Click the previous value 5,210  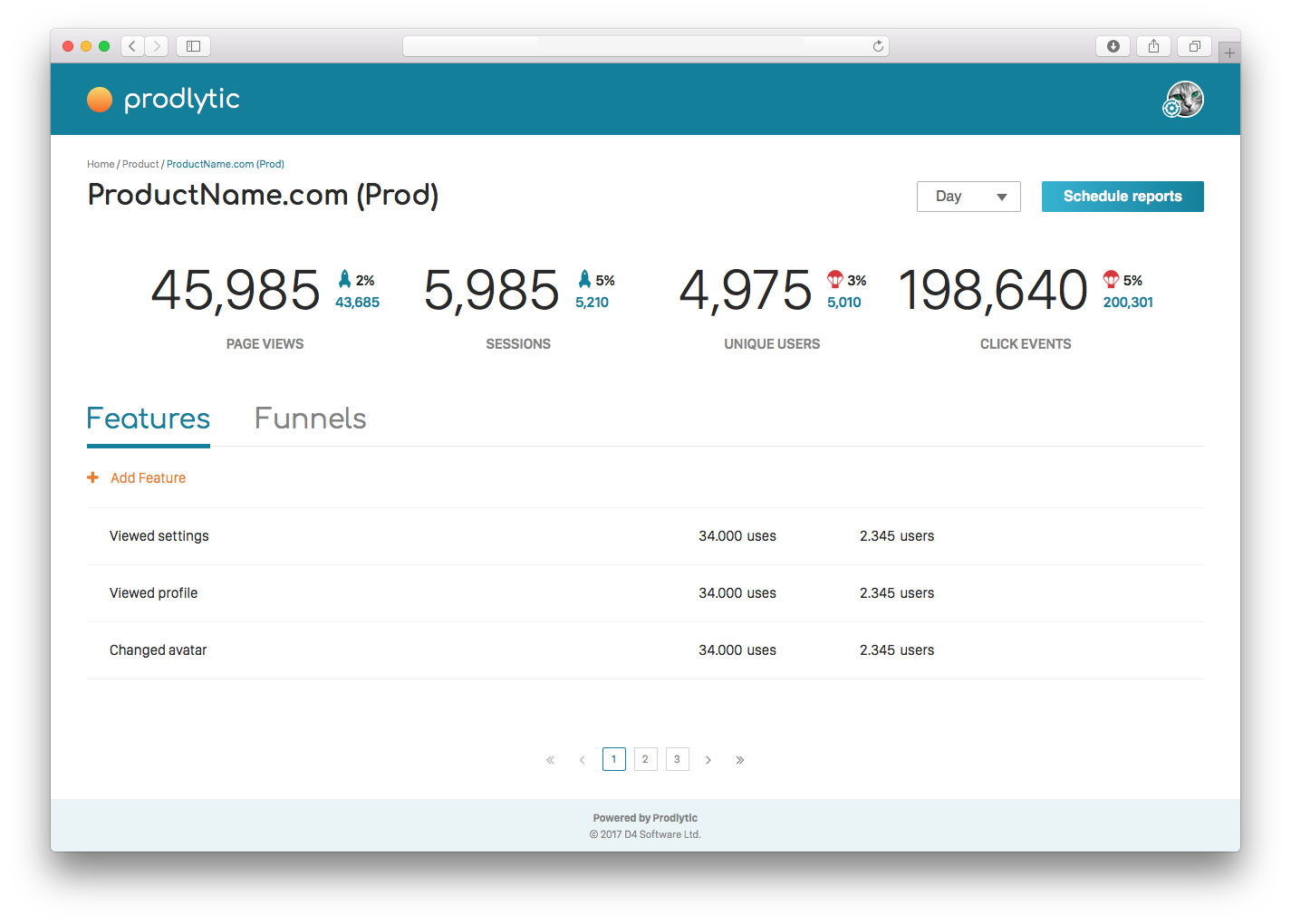coord(592,303)
